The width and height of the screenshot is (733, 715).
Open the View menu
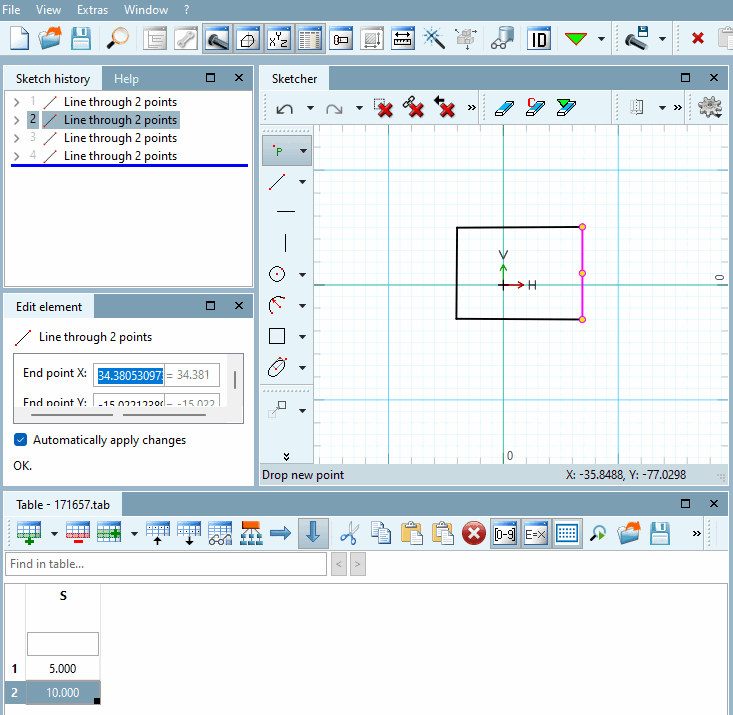(x=48, y=9)
